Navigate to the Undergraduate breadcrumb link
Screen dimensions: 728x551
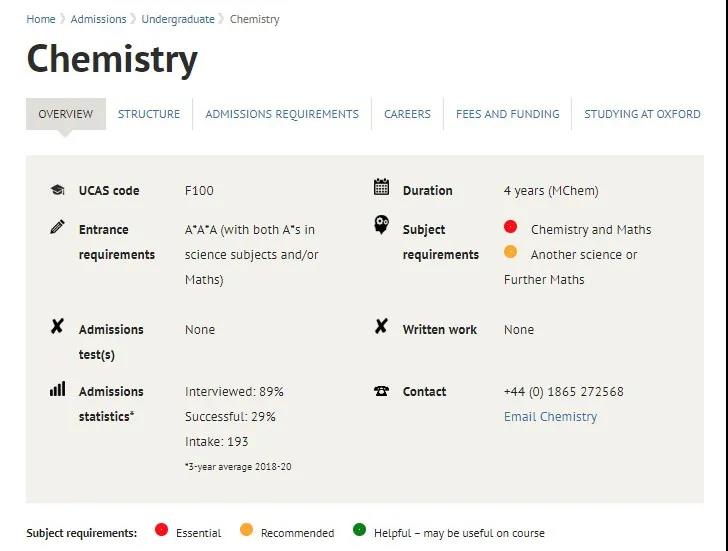click(178, 19)
